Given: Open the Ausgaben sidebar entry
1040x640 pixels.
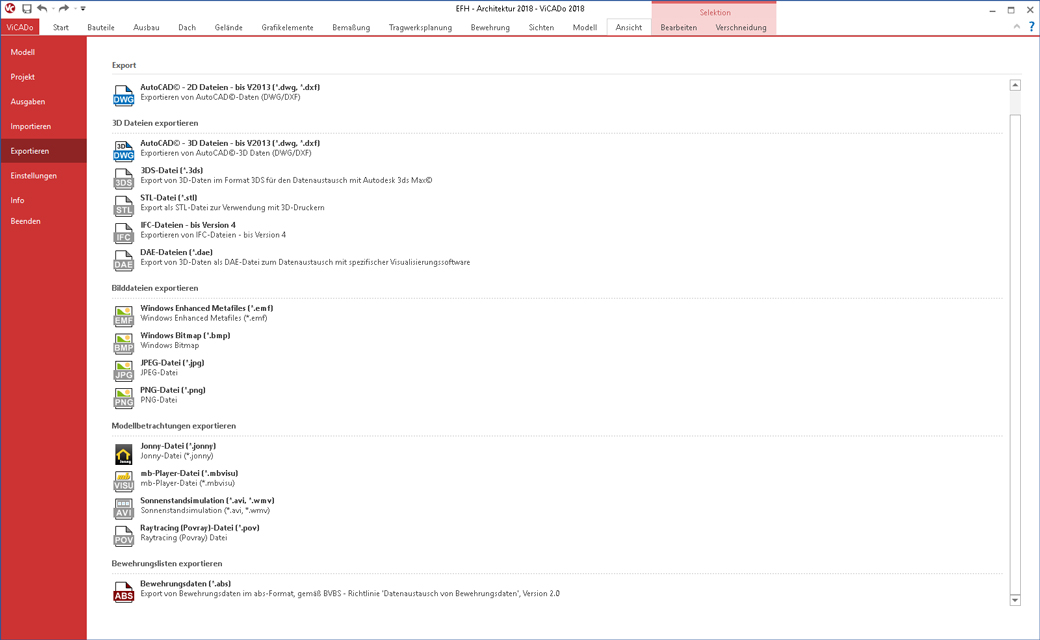Looking at the screenshot, I should point(43,101).
